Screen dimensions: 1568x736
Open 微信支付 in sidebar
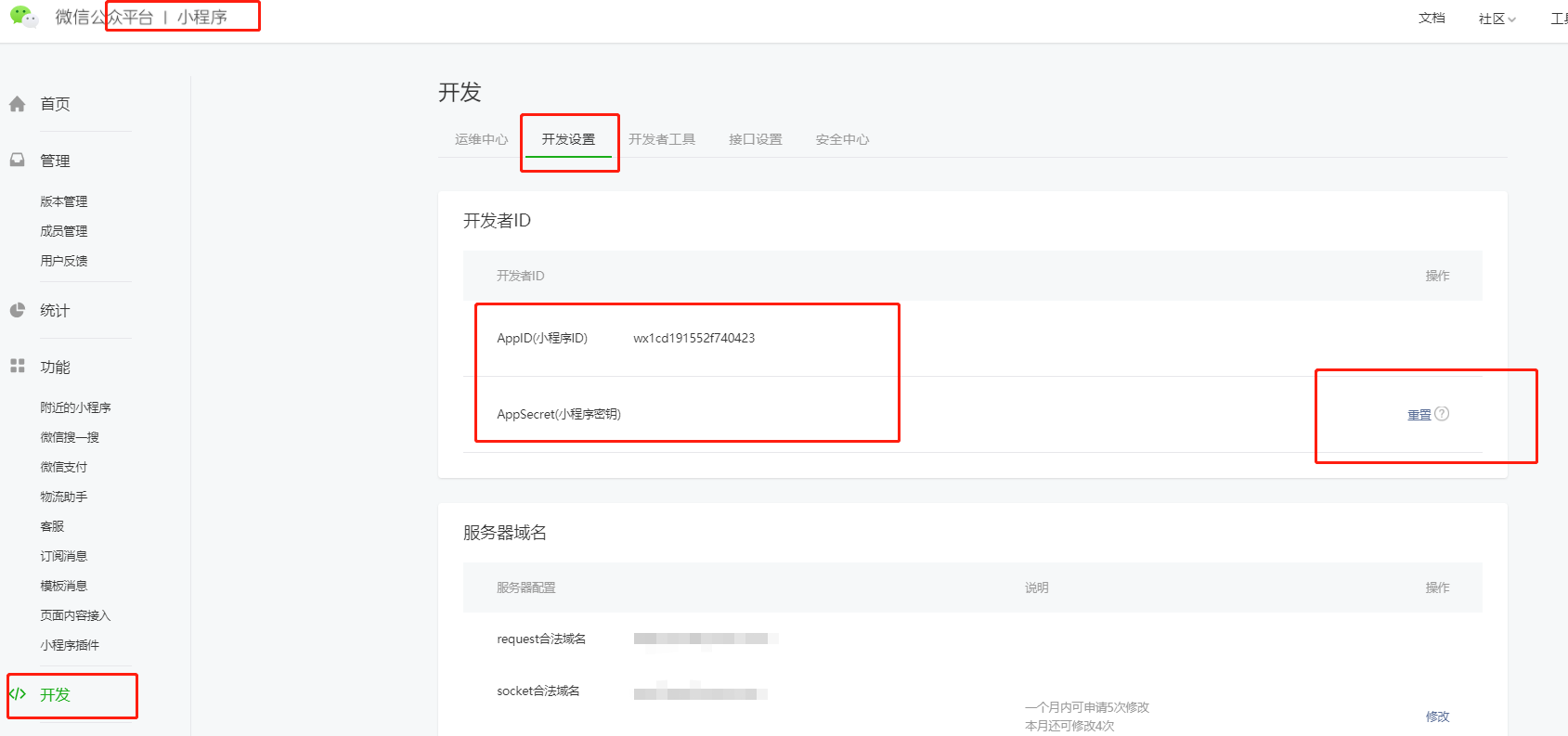point(64,467)
